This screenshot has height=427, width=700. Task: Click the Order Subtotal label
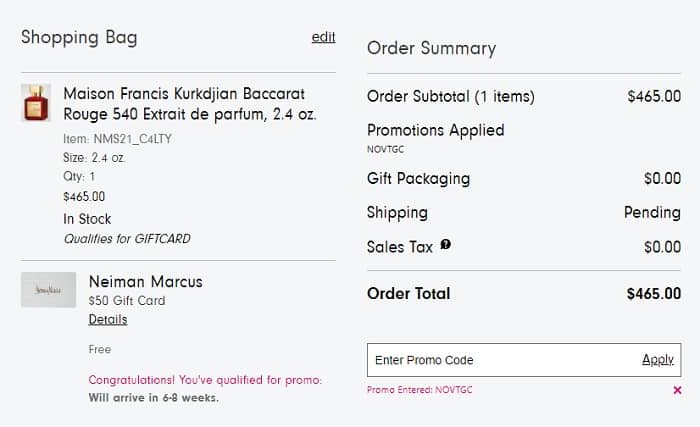point(451,97)
